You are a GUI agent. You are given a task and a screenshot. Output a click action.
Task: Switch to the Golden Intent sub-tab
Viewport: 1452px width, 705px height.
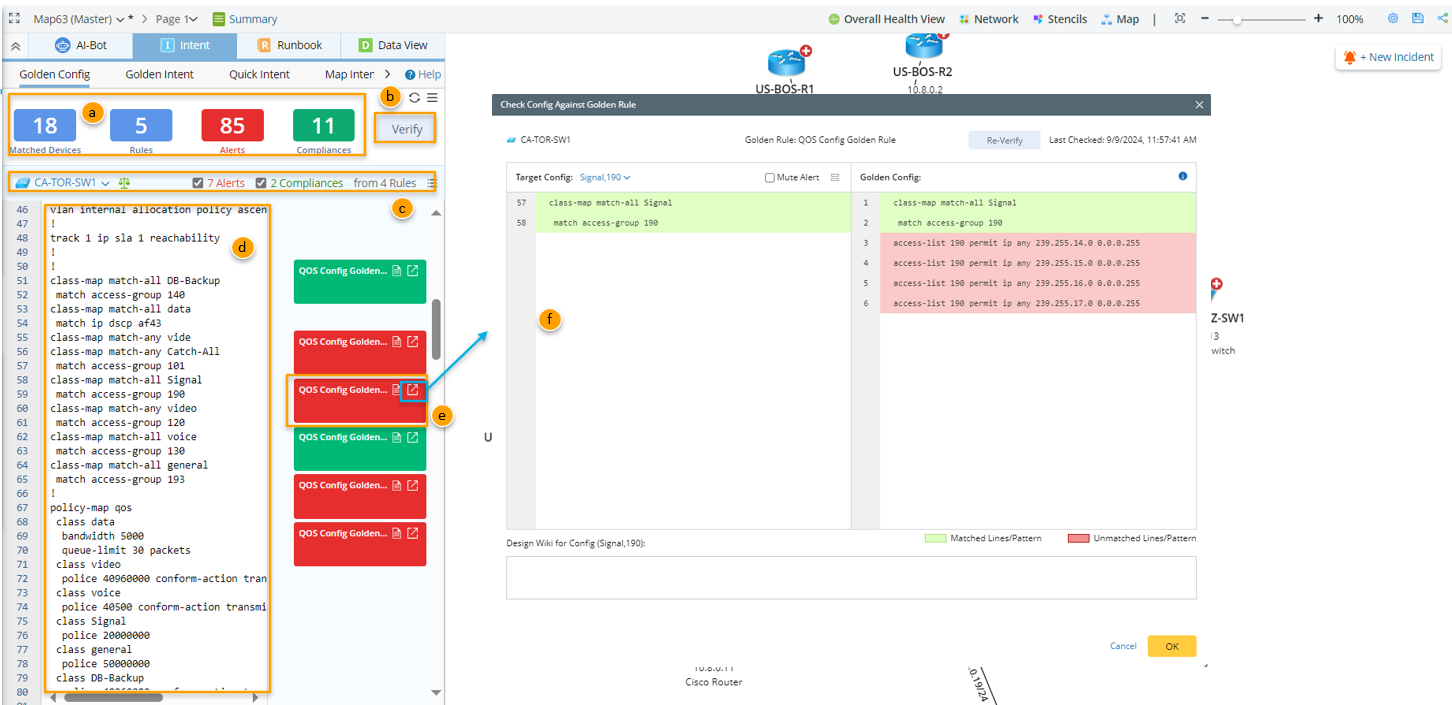pyautogui.click(x=160, y=74)
